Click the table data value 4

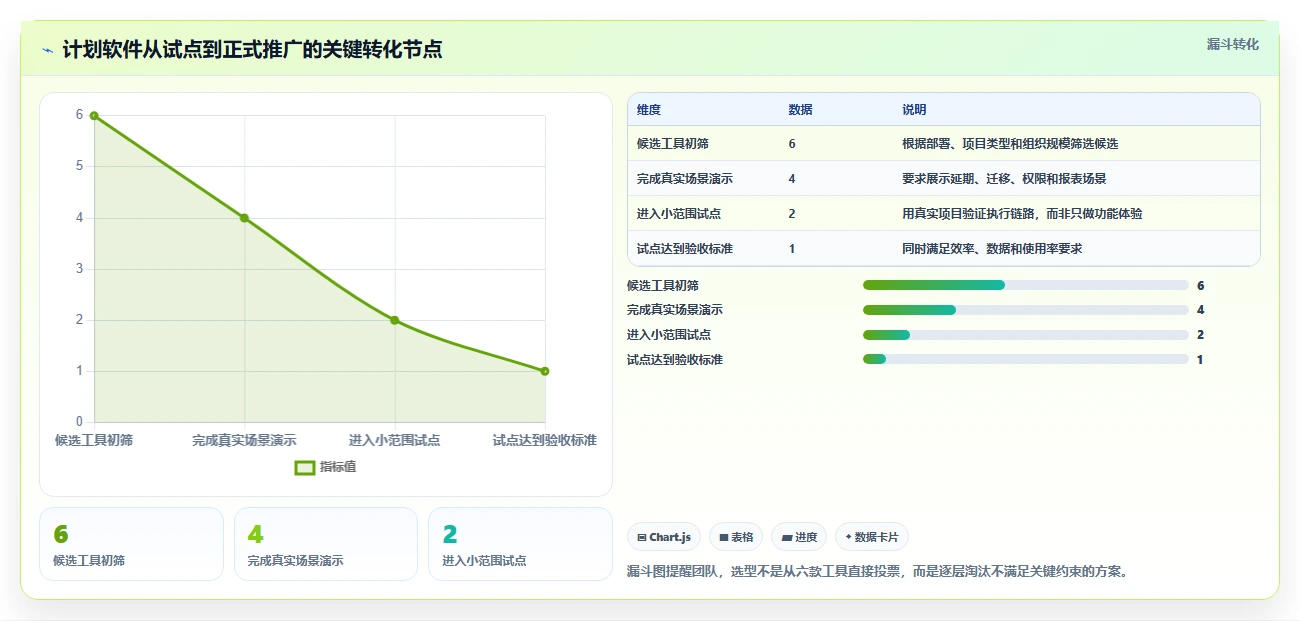click(792, 178)
